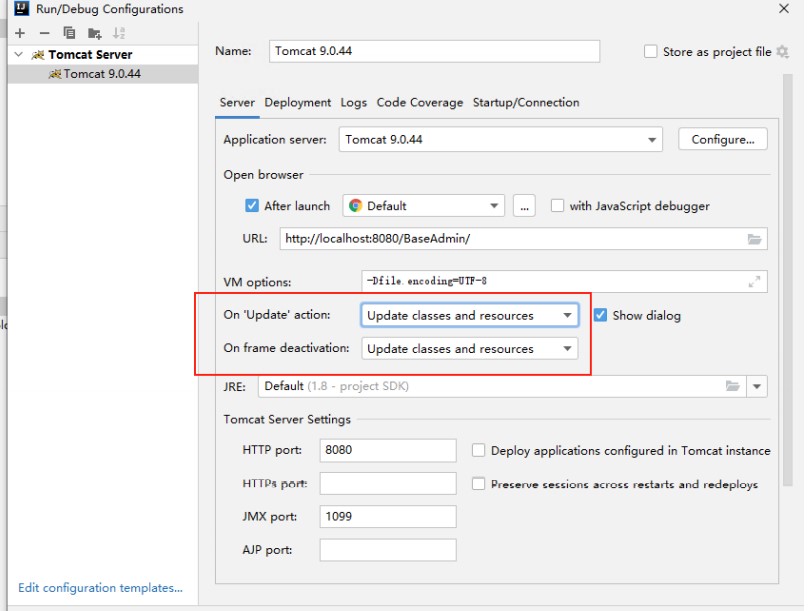The height and width of the screenshot is (611, 812).
Task: Click the AJP port field
Action: click(388, 550)
